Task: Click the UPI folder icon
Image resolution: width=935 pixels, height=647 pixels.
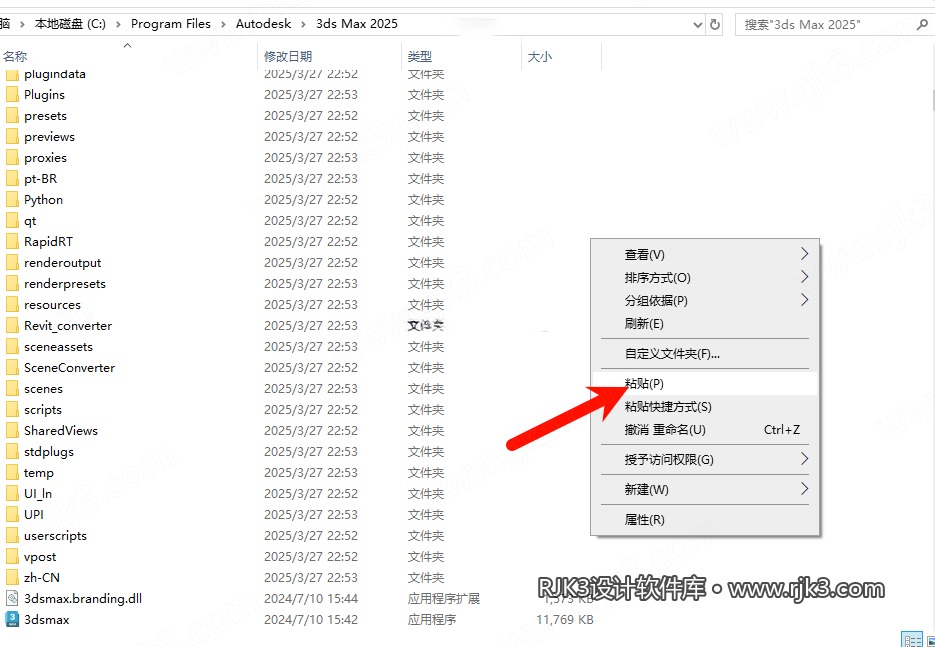Action: tap(12, 515)
